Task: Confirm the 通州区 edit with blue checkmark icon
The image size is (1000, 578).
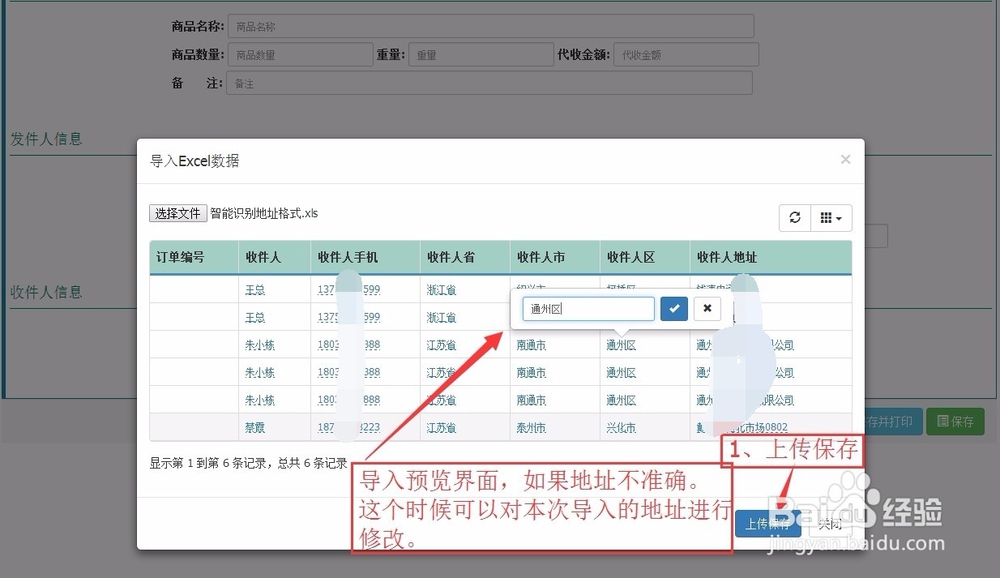Action: click(673, 309)
